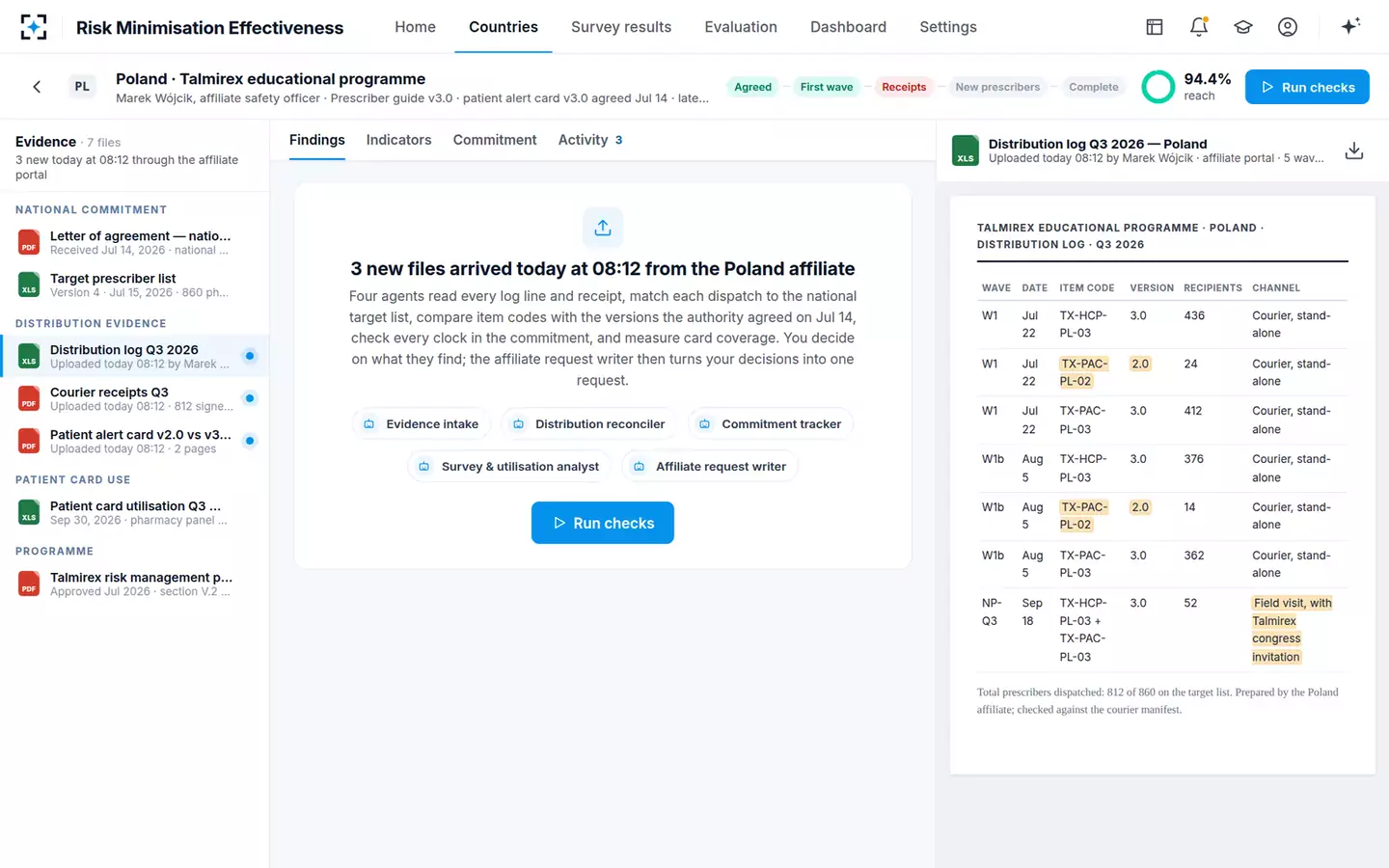Image resolution: width=1389 pixels, height=868 pixels.
Task: Click Run checks button in Findings card
Action: click(603, 523)
